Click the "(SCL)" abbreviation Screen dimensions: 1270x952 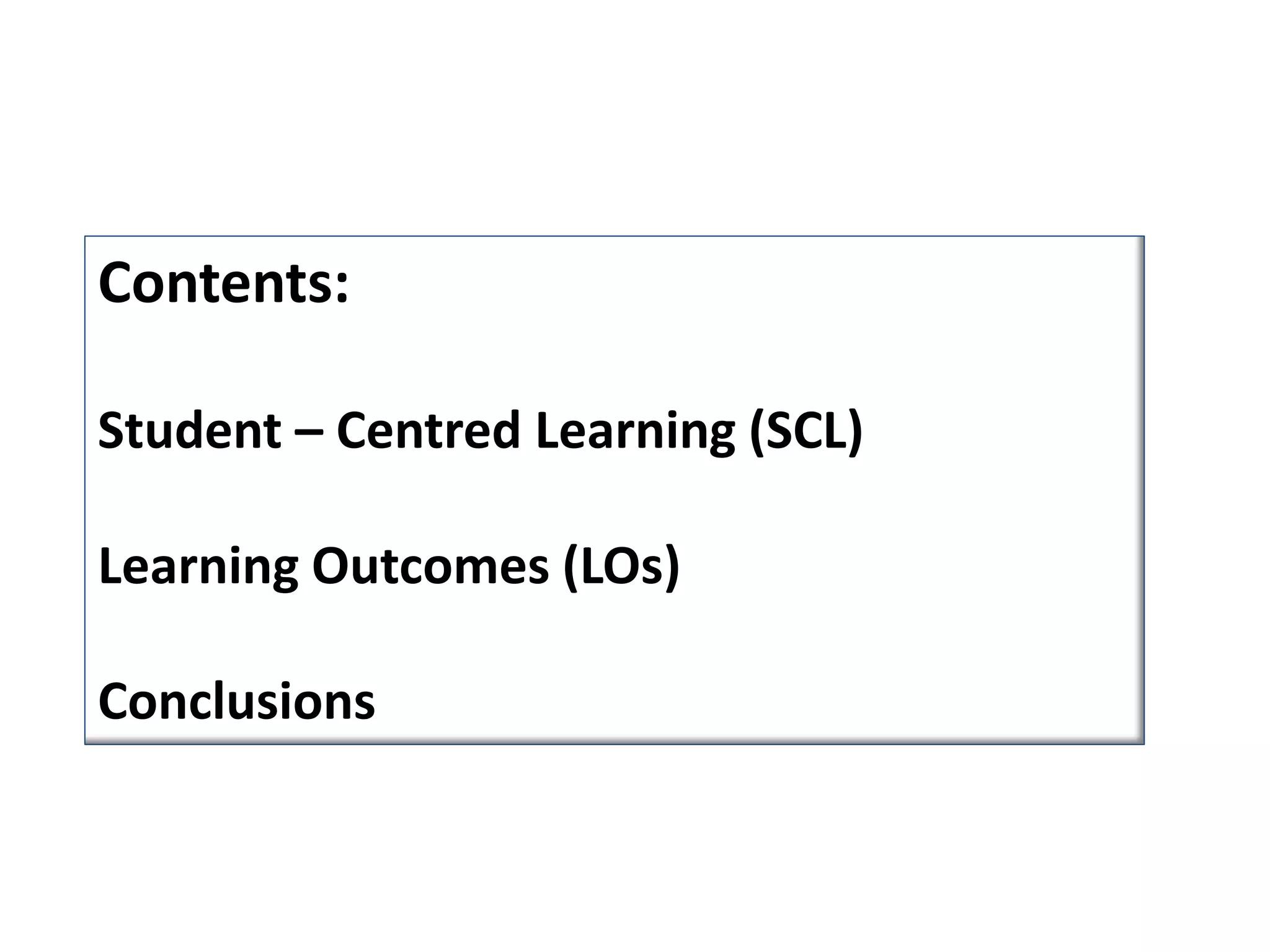point(806,431)
